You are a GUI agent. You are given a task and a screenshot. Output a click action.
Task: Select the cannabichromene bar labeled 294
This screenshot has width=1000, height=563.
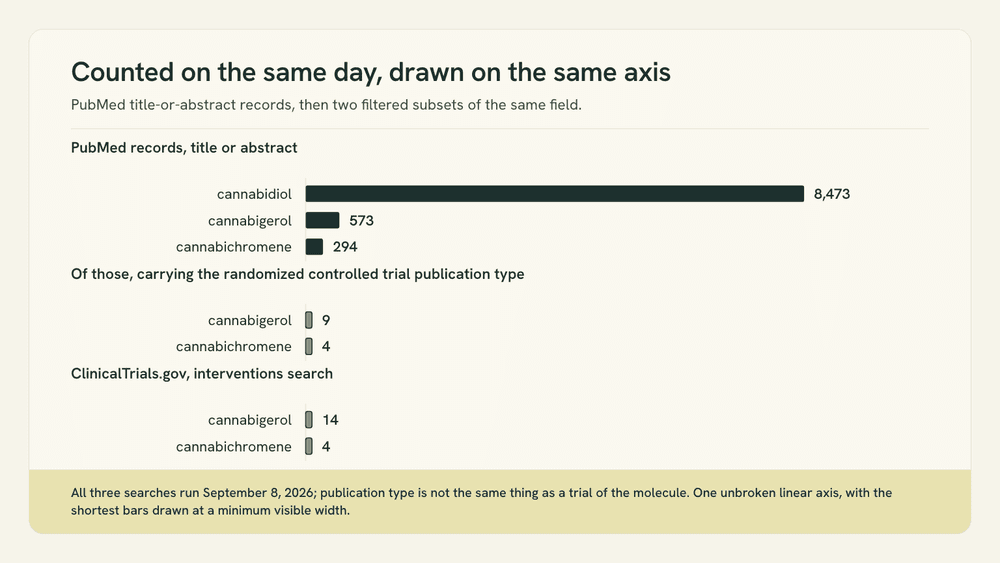tap(314, 247)
